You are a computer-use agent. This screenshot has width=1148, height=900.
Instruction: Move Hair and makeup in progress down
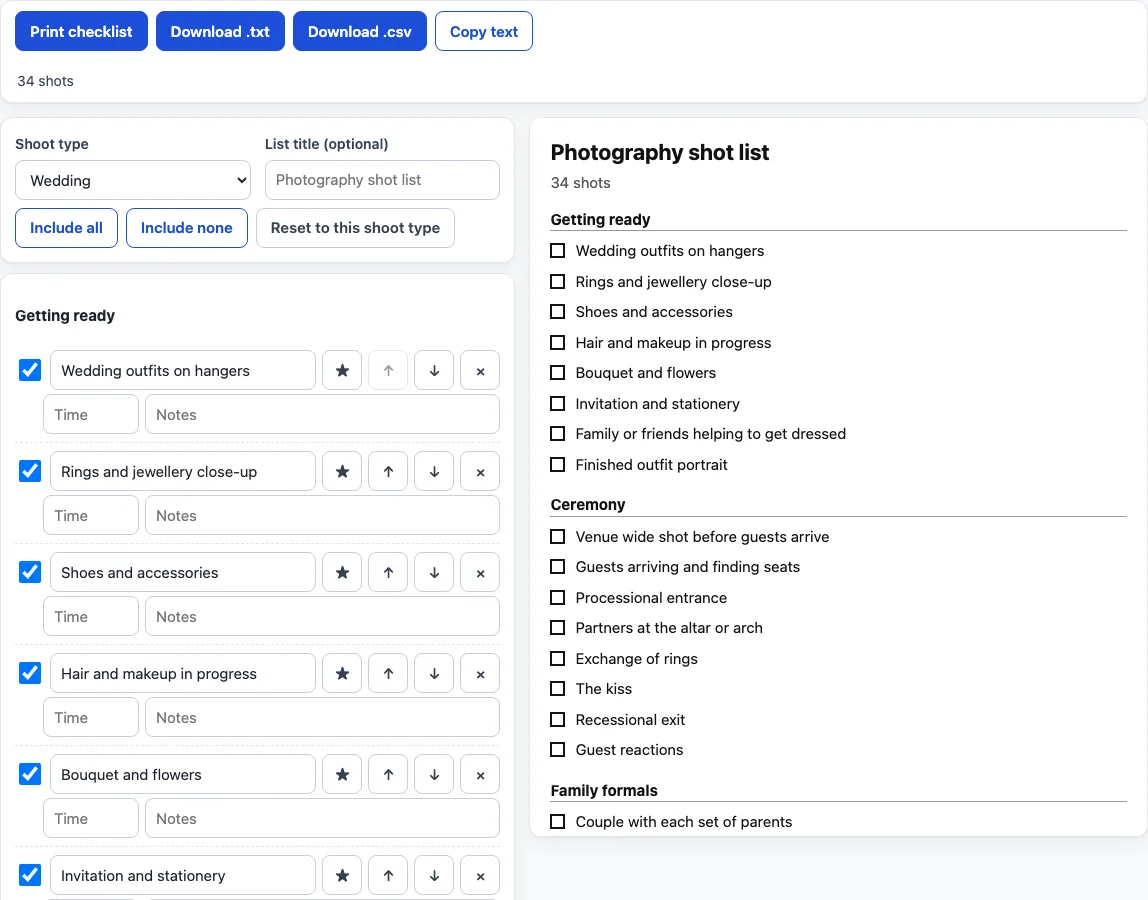pyautogui.click(x=434, y=674)
